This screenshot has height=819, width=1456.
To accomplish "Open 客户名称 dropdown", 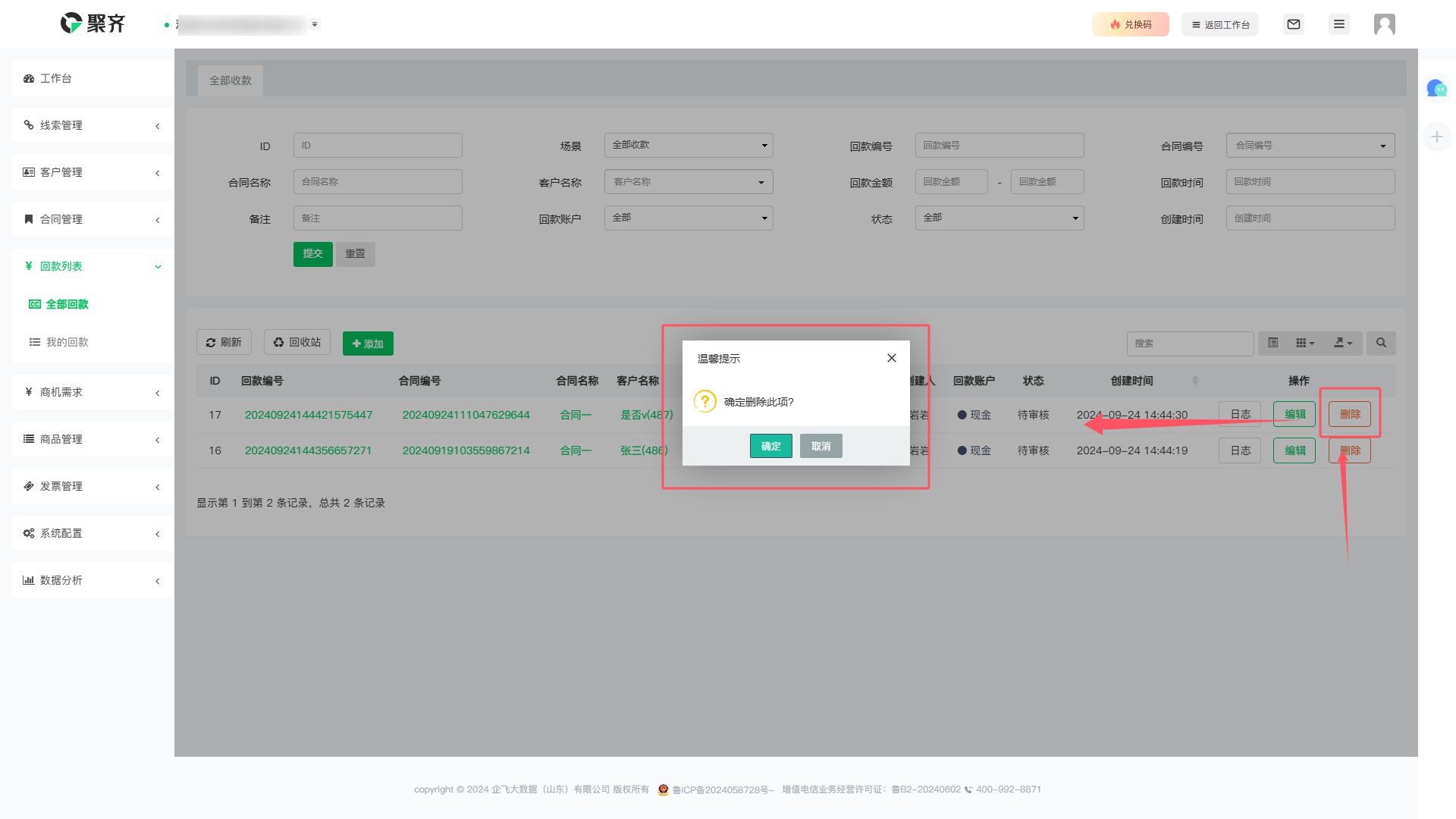I will pyautogui.click(x=689, y=181).
